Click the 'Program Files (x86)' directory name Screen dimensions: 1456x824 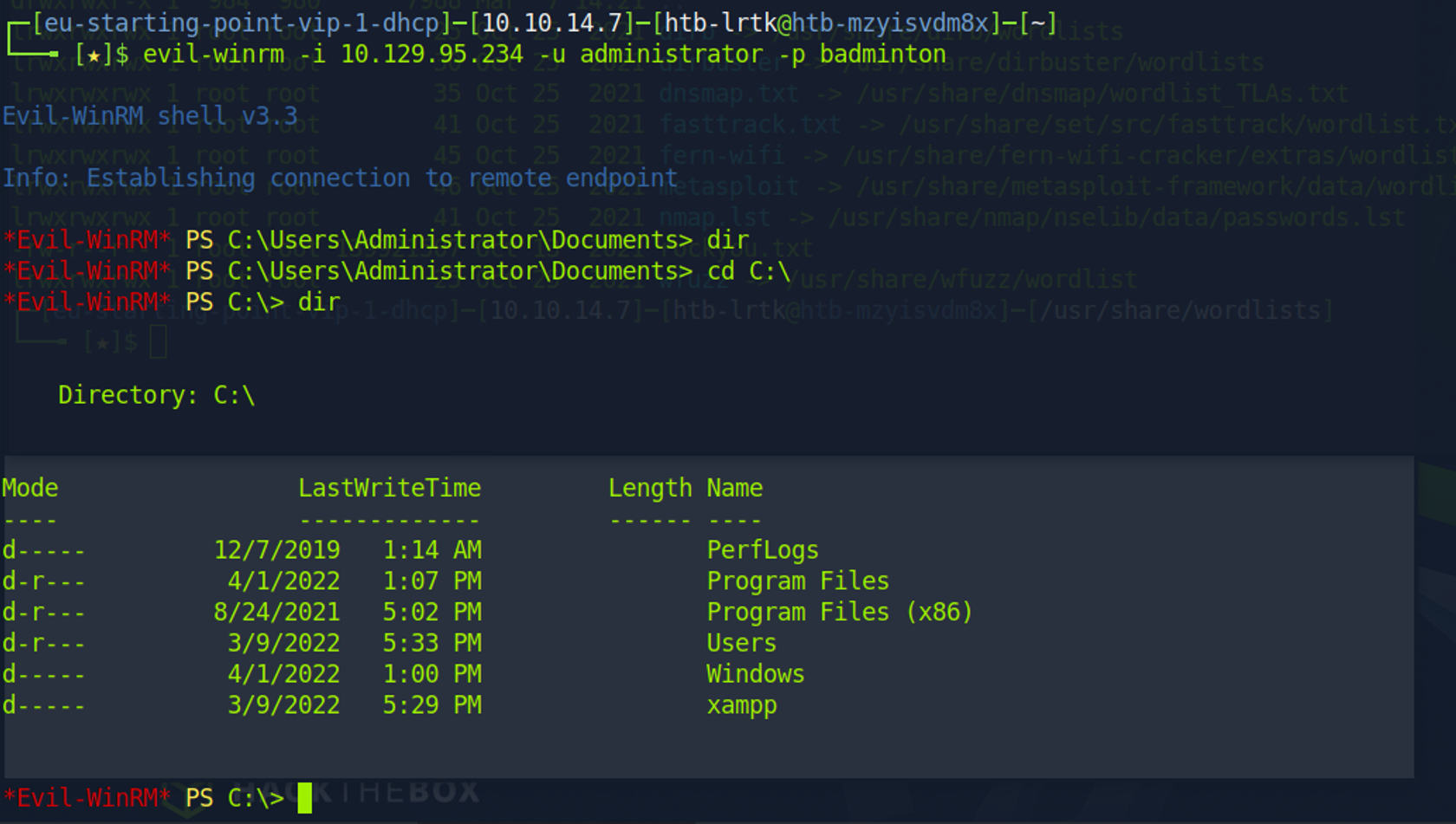tap(840, 612)
